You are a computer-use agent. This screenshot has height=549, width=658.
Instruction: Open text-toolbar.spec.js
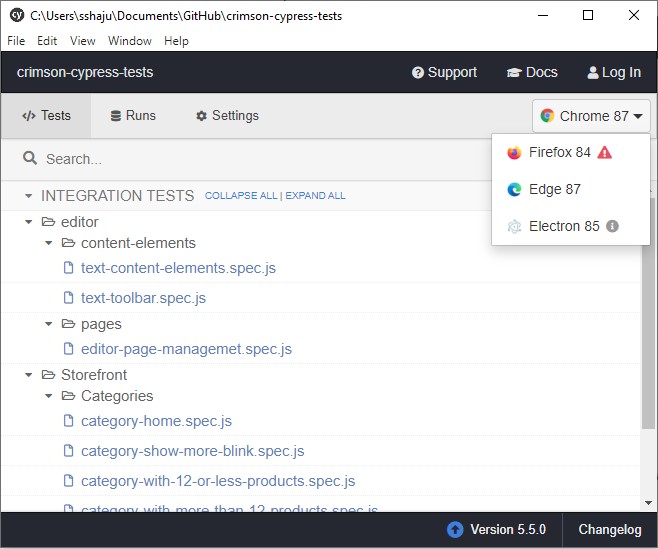[144, 298]
